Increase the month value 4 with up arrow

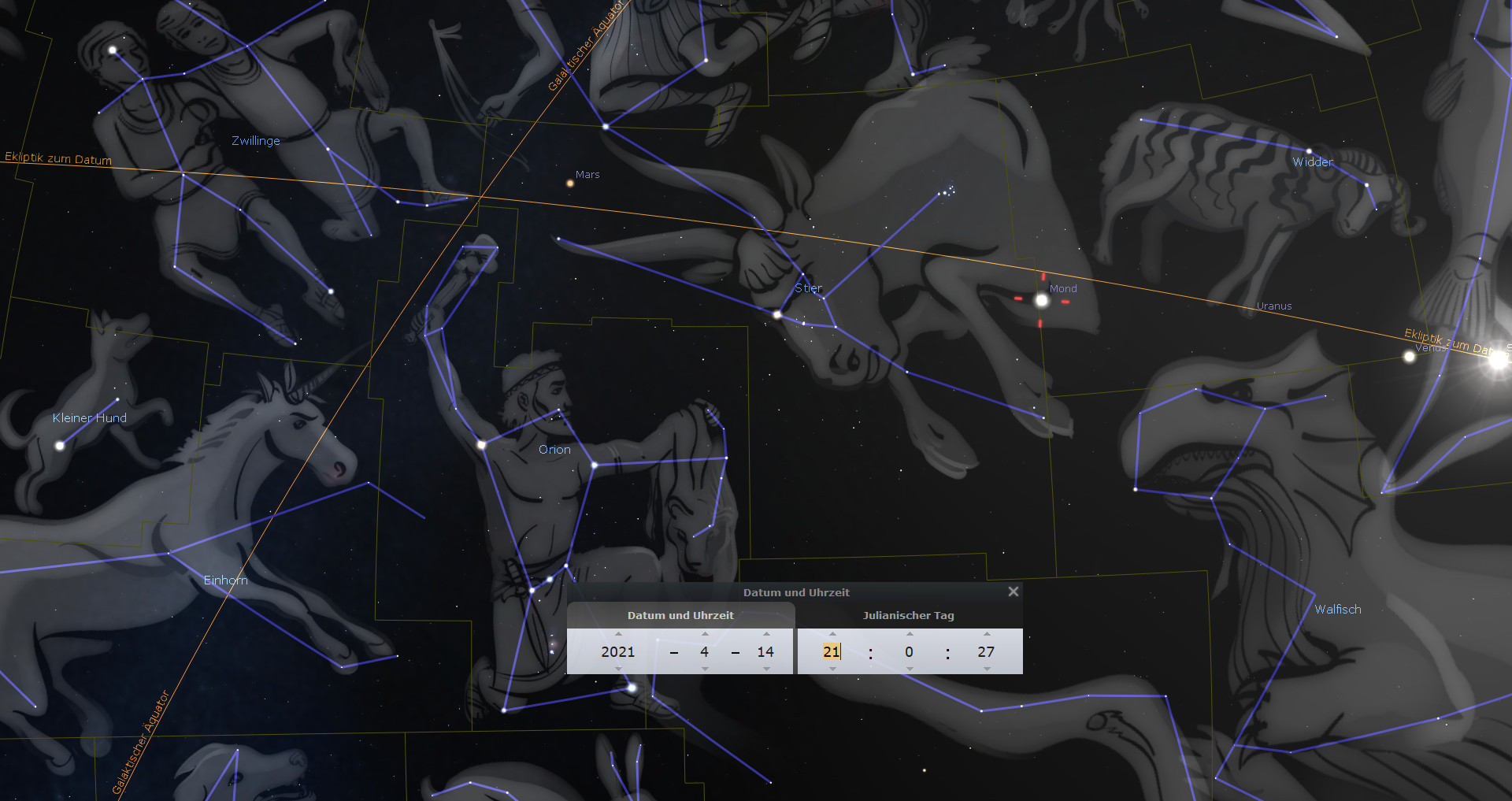click(x=705, y=634)
